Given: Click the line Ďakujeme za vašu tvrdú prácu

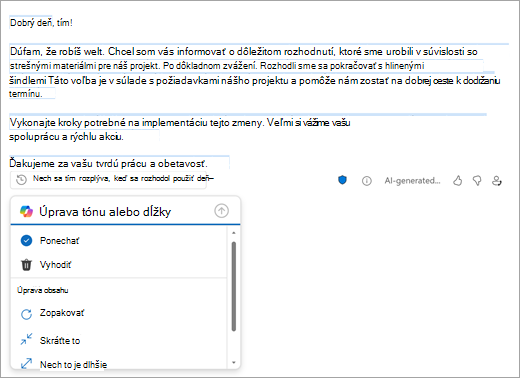Looking at the screenshot, I should pyautogui.click(x=108, y=163).
